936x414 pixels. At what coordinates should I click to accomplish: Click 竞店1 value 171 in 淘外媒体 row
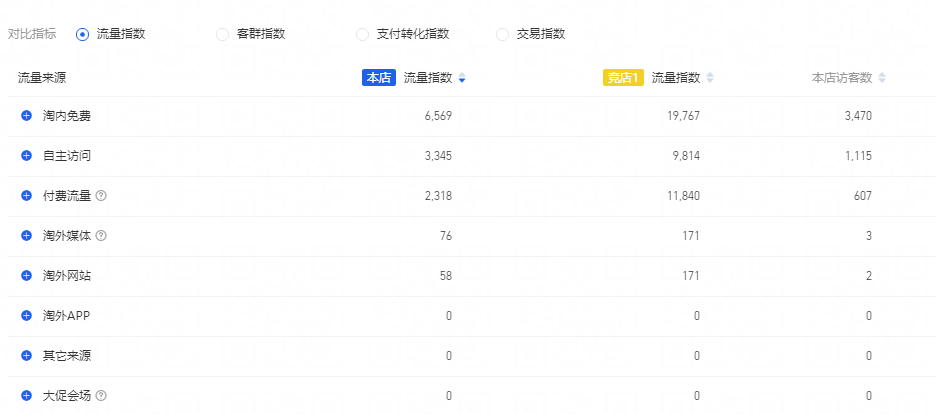click(691, 236)
